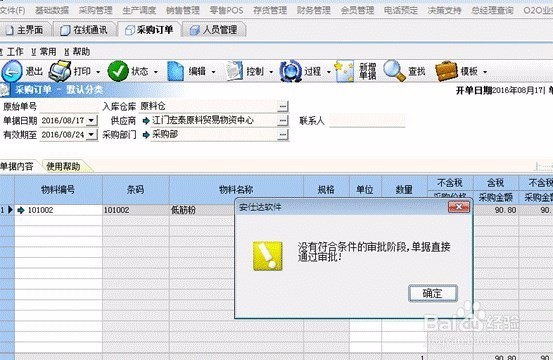Click the 控制 toolbar icon
Image resolution: width=553 pixels, height=360 pixels.
(x=234, y=72)
